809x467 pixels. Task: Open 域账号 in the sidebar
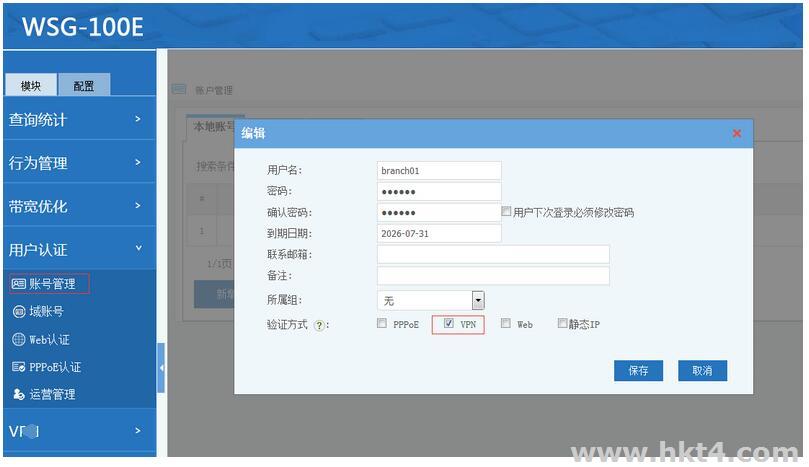point(46,312)
